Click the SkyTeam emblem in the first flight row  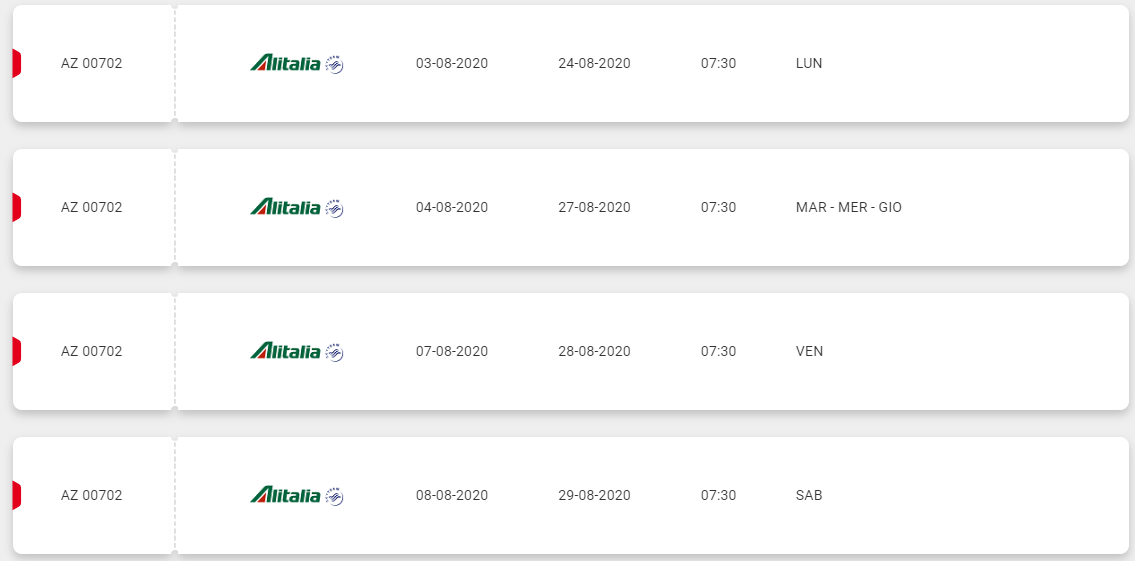pyautogui.click(x=334, y=64)
